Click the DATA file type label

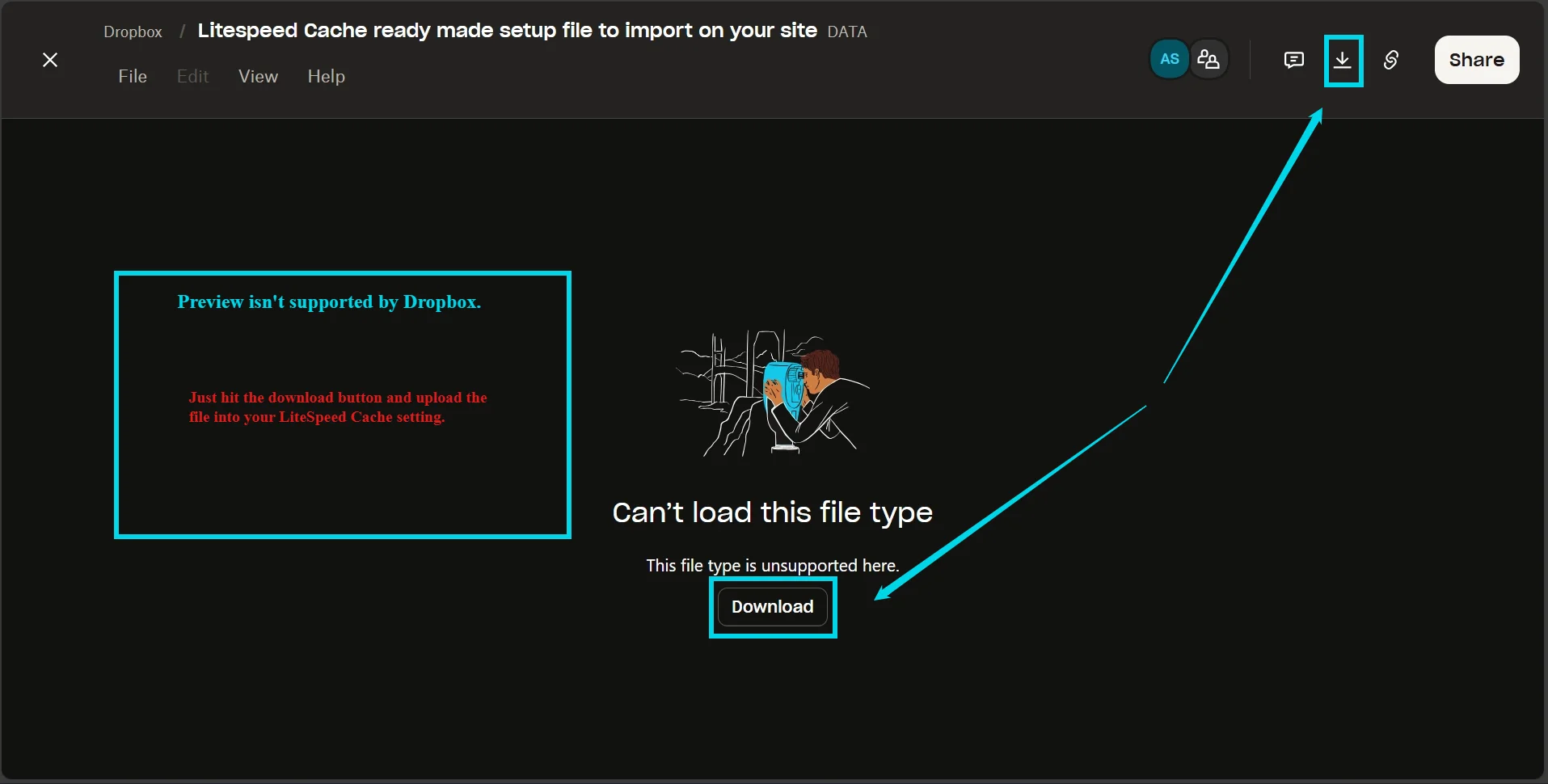coord(846,32)
